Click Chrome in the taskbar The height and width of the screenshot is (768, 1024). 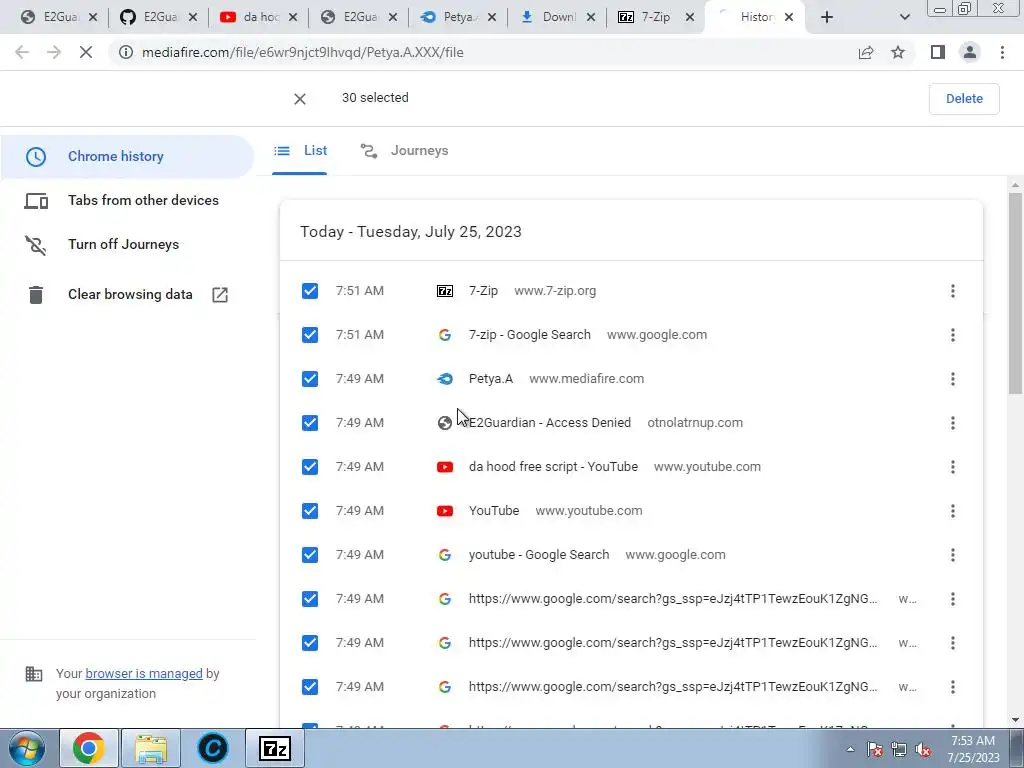pos(89,748)
